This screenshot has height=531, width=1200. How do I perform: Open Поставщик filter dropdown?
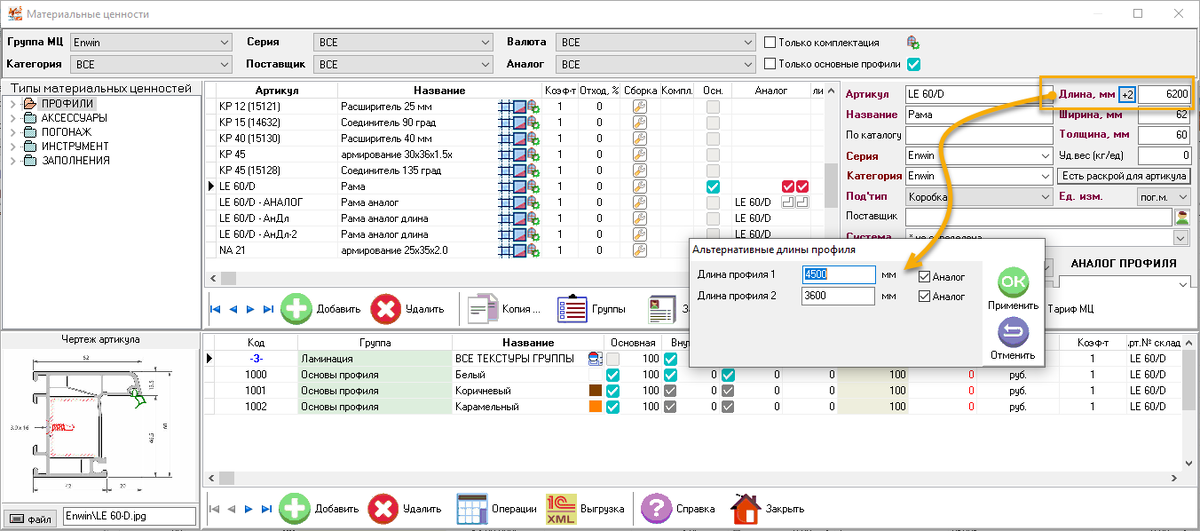[x=402, y=64]
